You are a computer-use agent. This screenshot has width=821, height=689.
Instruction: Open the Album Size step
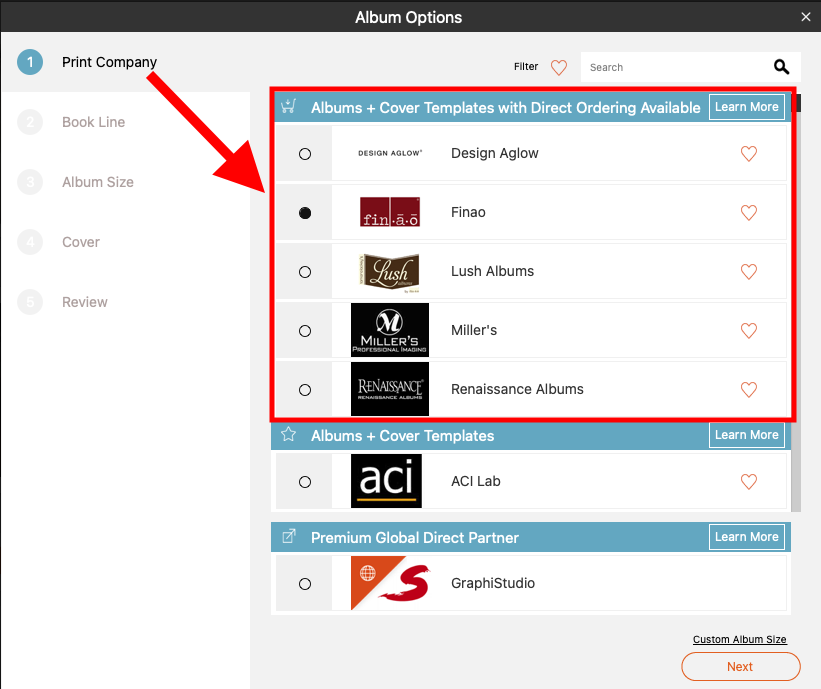(97, 182)
